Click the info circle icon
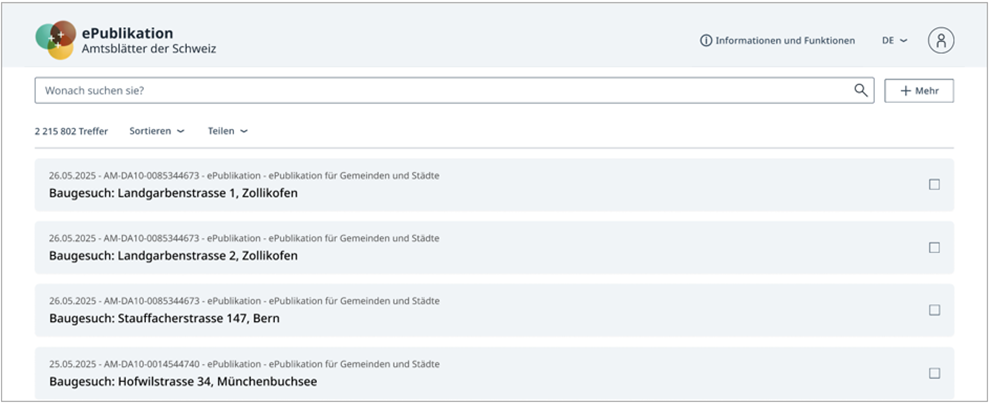The height and width of the screenshot is (404, 989). point(706,41)
